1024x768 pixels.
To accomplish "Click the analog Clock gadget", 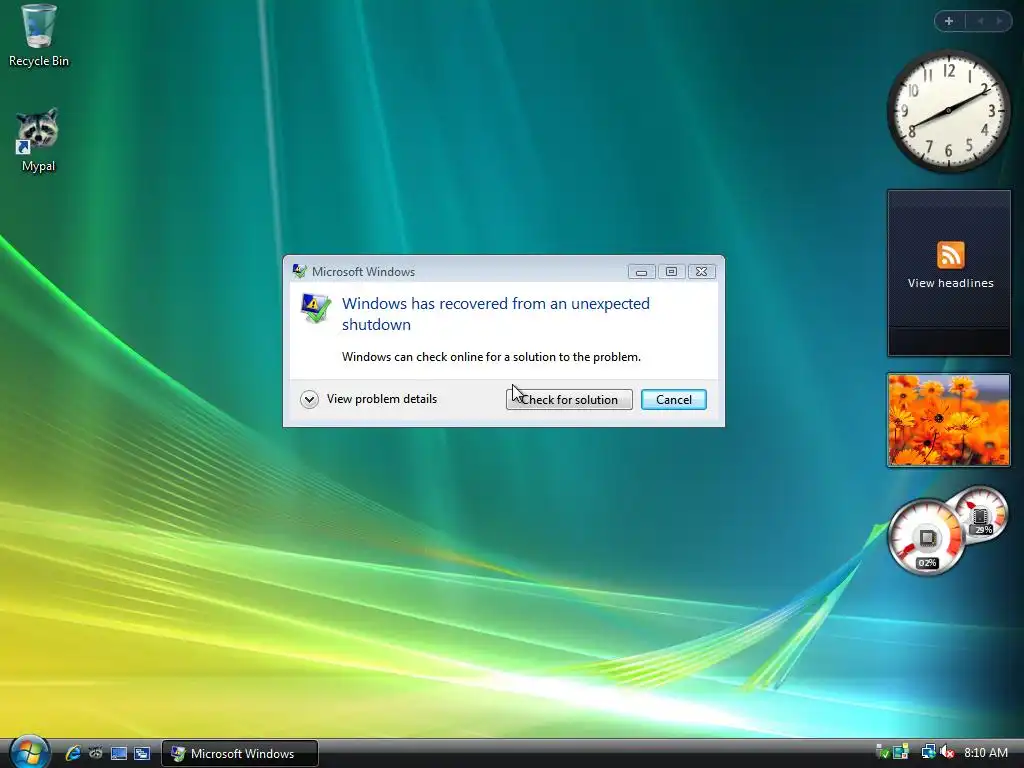I will coord(949,111).
